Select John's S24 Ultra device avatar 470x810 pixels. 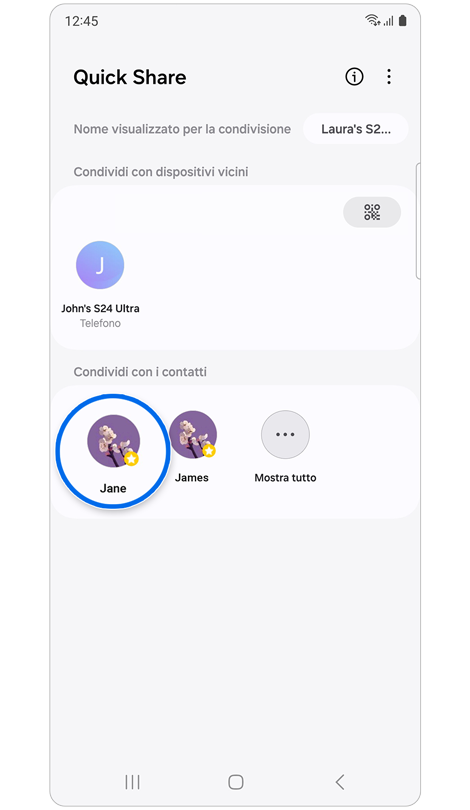click(100, 265)
